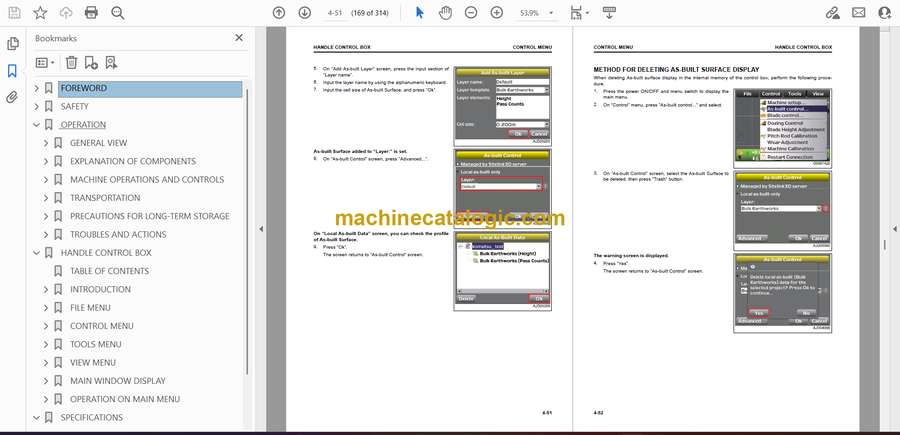Viewport: 900px width, 435px height.
Task: Open the share with others icon
Action: click(x=885, y=13)
